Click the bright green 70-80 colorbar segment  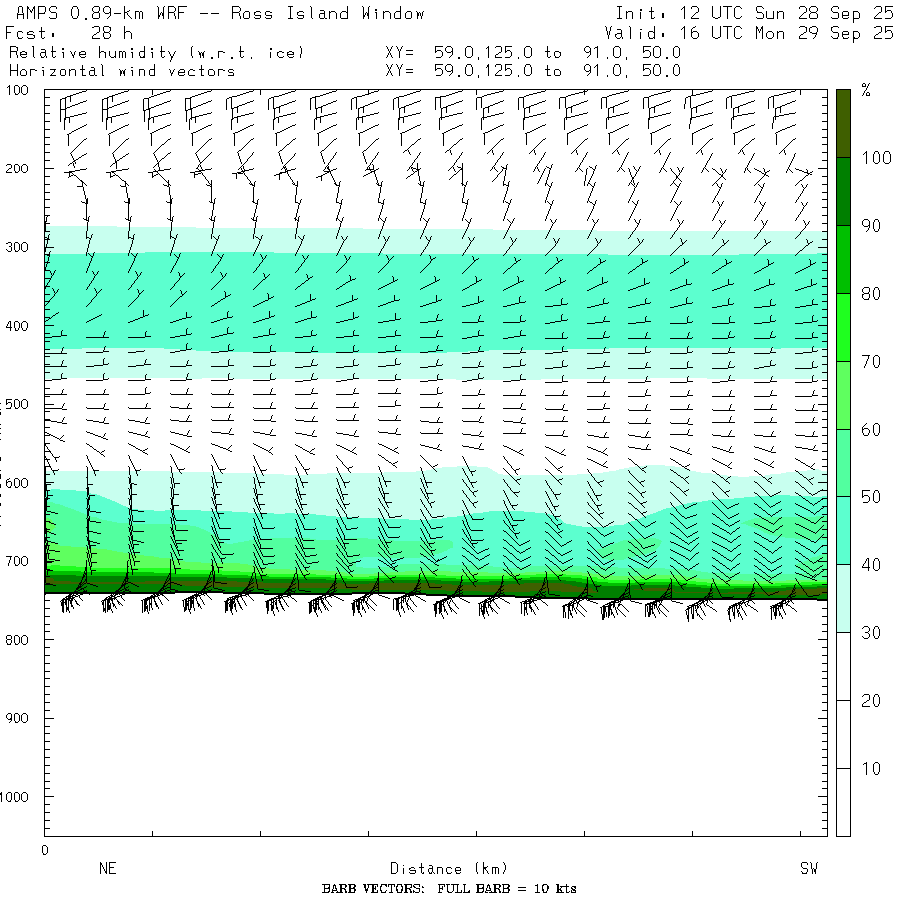click(843, 327)
